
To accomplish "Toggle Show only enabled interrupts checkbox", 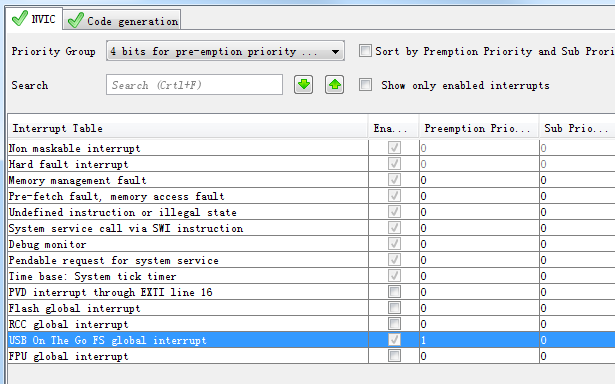I will 365,85.
